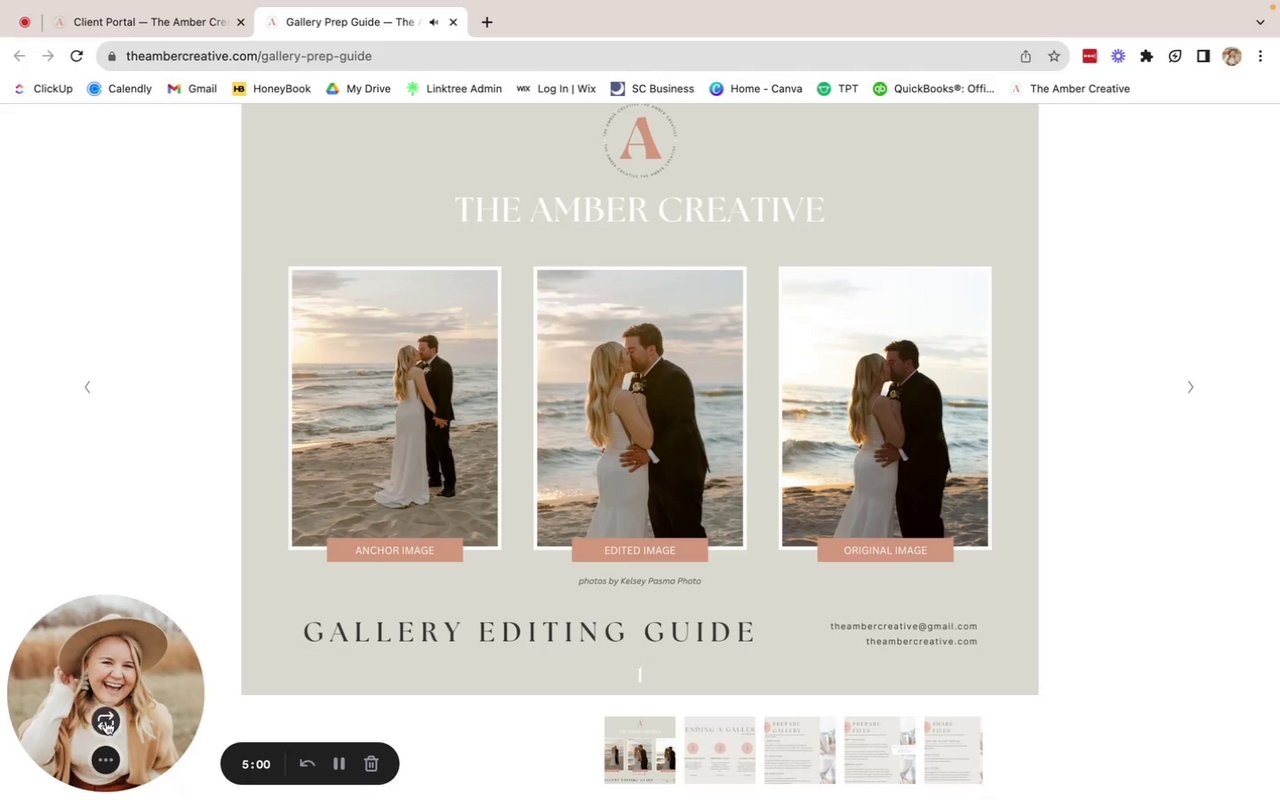The height and width of the screenshot is (800, 1280).
Task: Click the camera flip icon on webcam bubble
Action: [x=106, y=721]
